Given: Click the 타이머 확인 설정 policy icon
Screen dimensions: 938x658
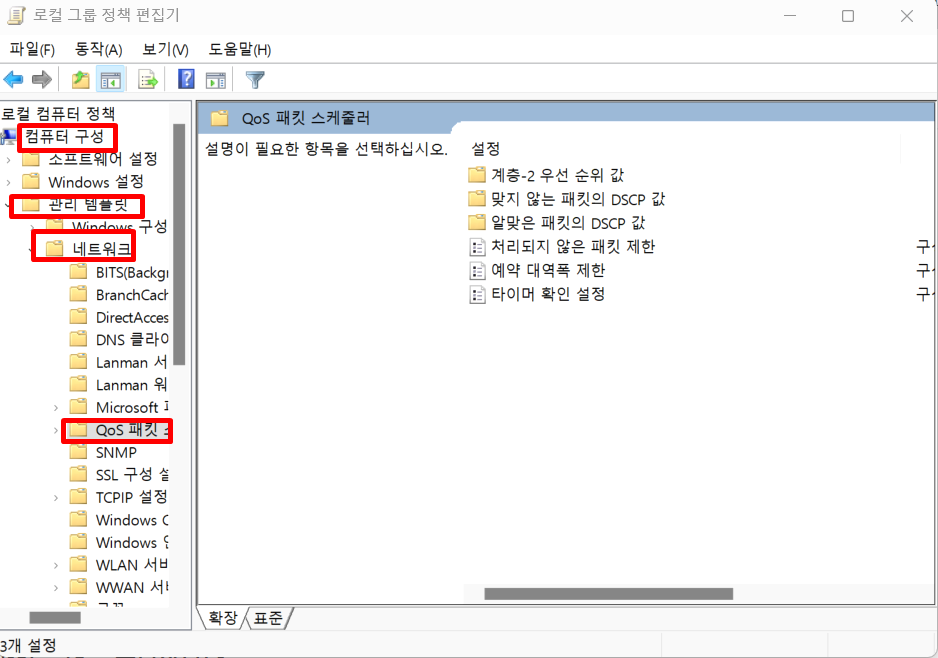Looking at the screenshot, I should coord(477,294).
